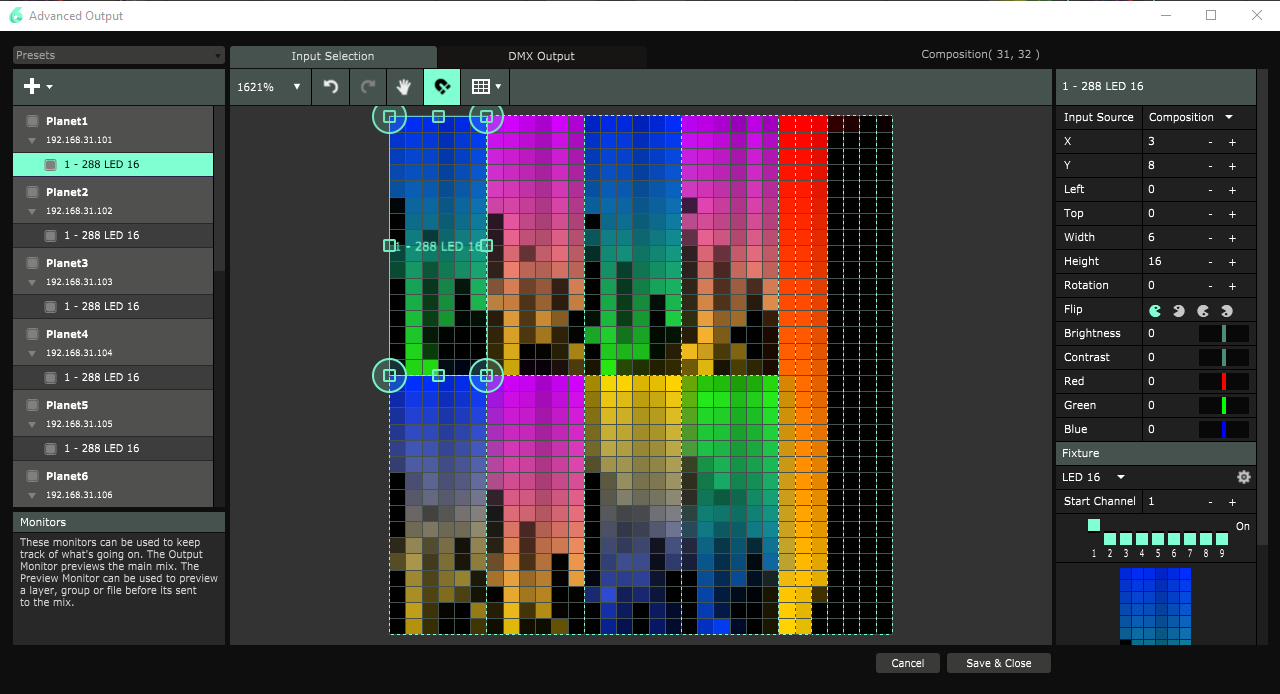The width and height of the screenshot is (1280, 694).
Task: Click the Cancel button
Action: coord(907,663)
